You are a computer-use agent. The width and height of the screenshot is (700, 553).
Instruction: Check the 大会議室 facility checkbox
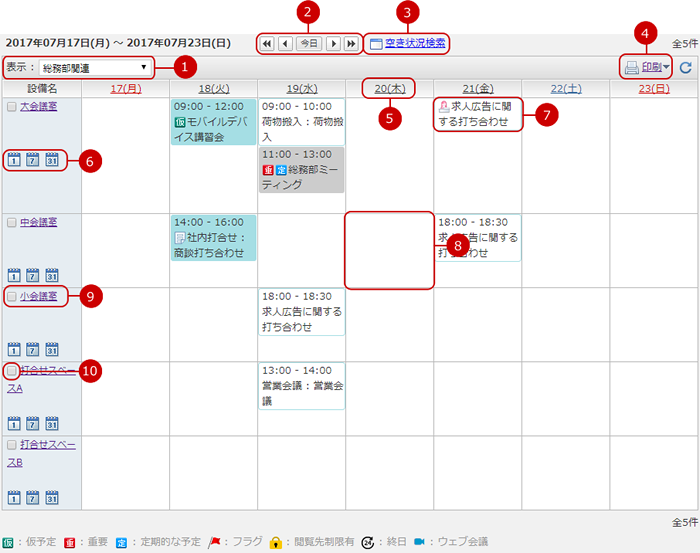coord(11,106)
